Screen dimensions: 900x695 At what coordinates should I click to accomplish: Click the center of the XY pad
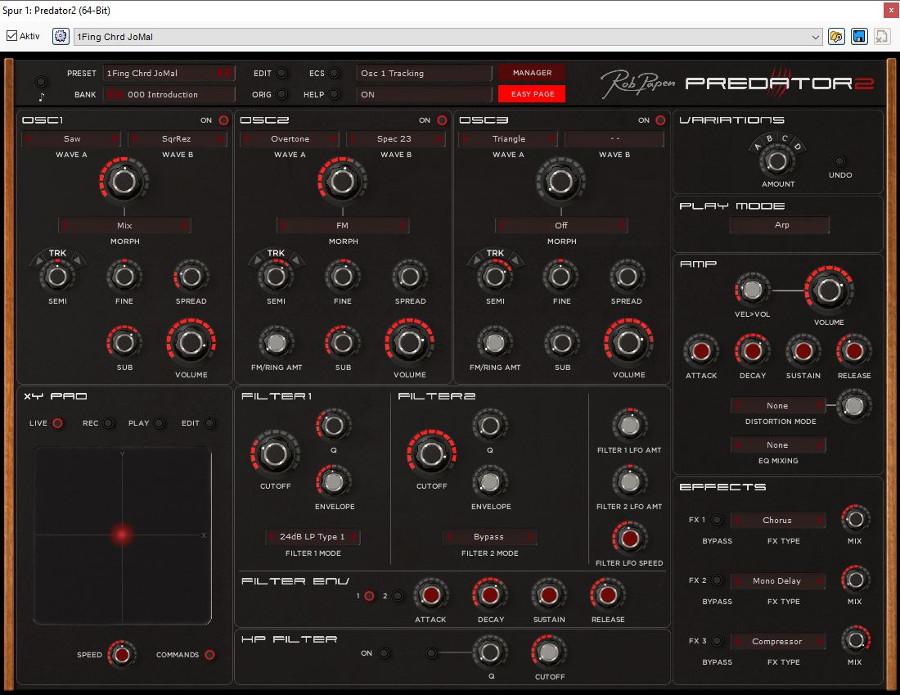[122, 535]
